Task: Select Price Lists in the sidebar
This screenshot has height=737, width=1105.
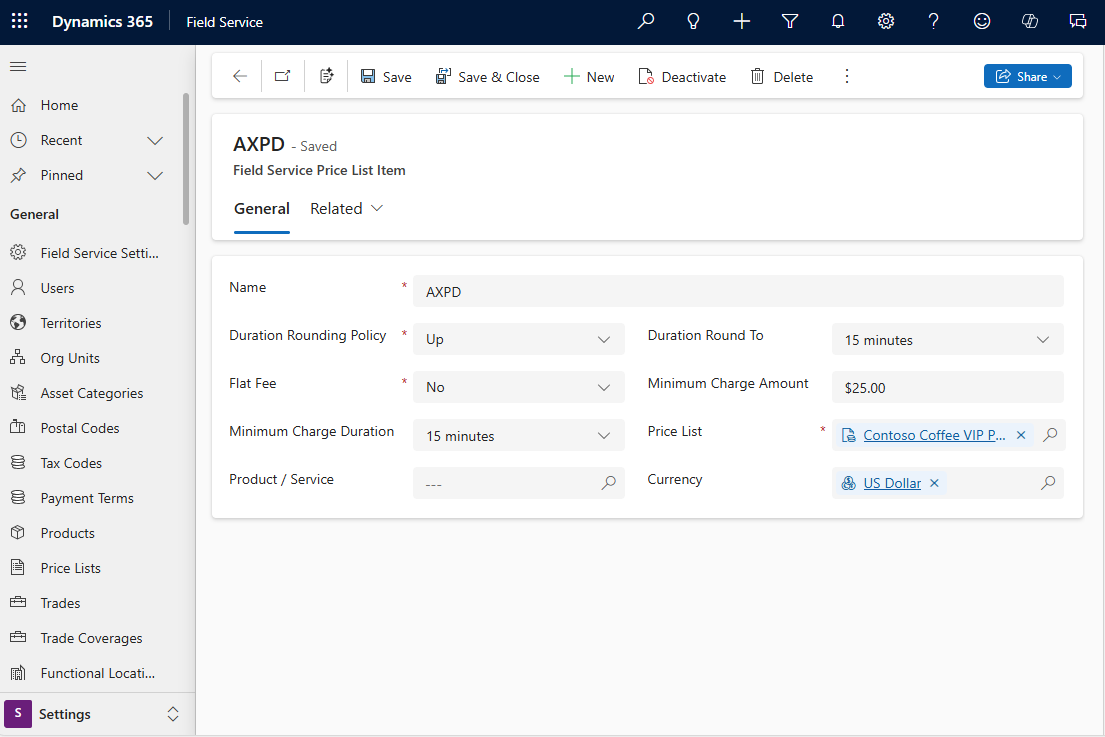Action: [72, 567]
